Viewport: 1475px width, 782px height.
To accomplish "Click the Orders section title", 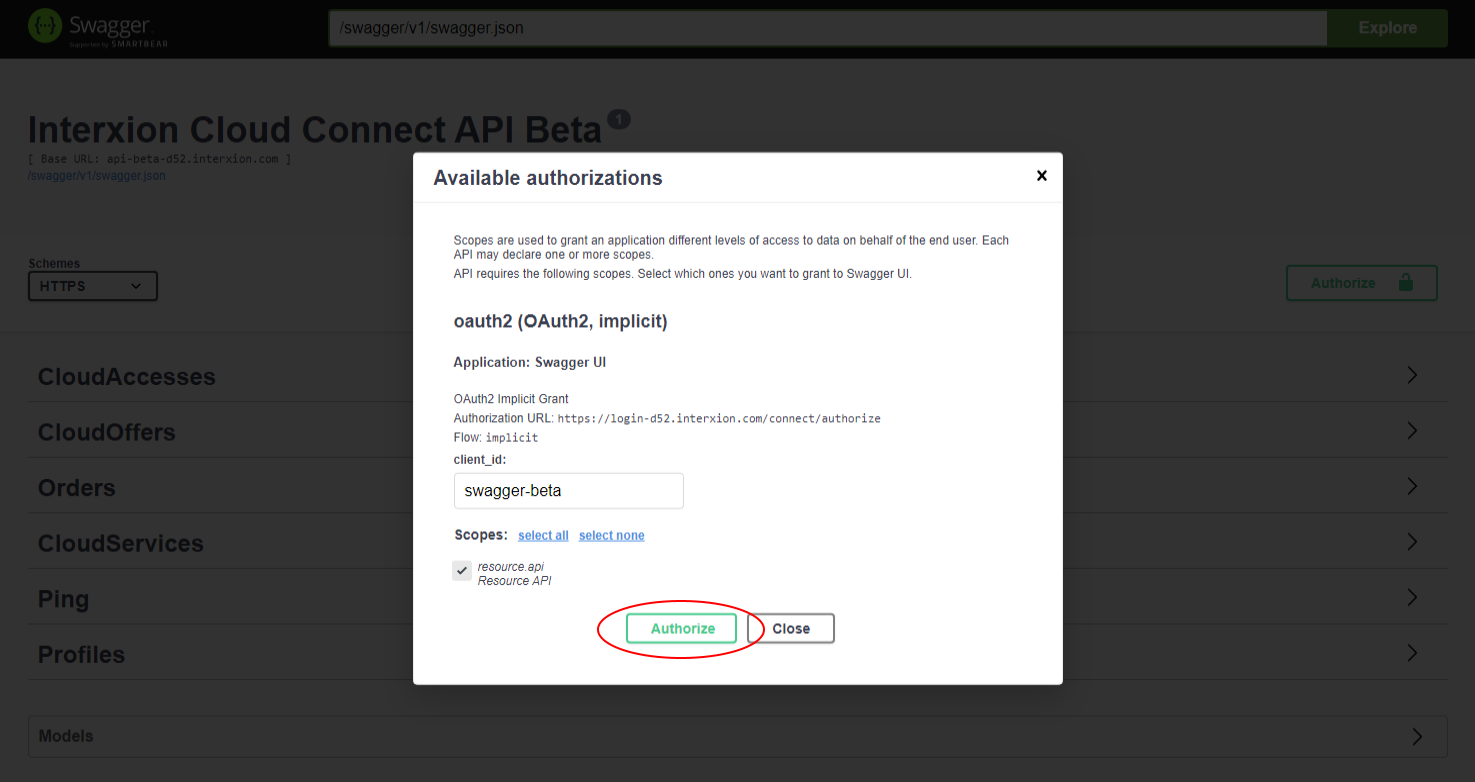I will pyautogui.click(x=77, y=488).
